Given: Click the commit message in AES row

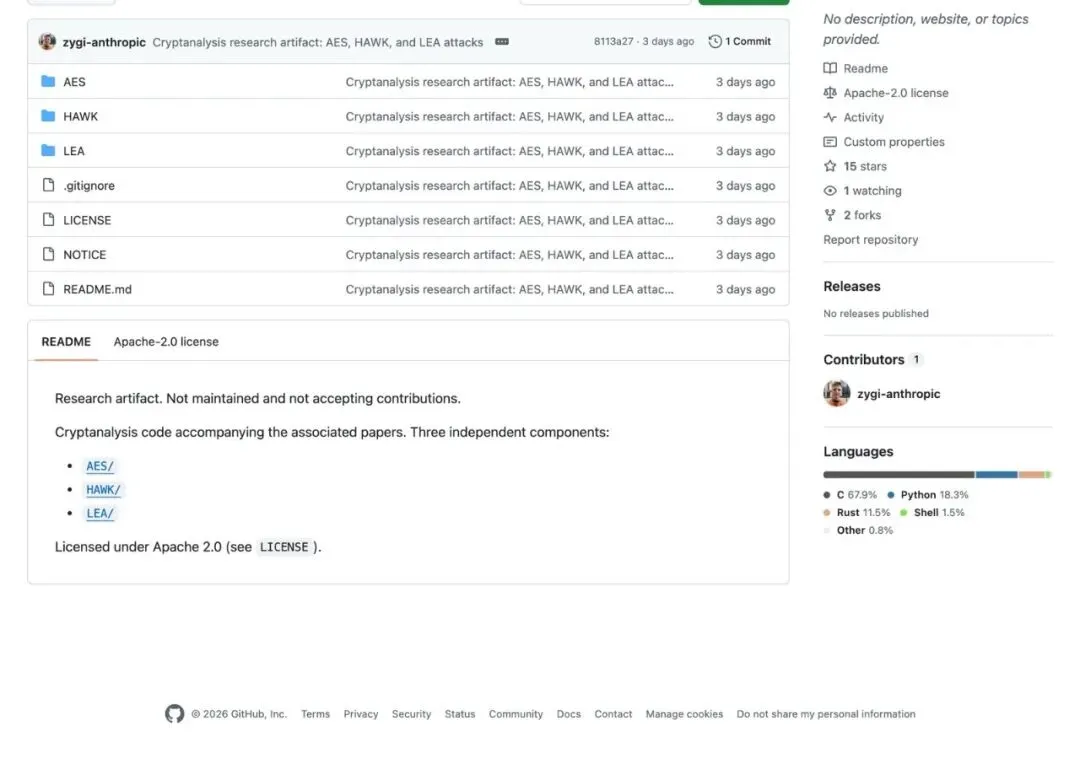Looking at the screenshot, I should 510,82.
